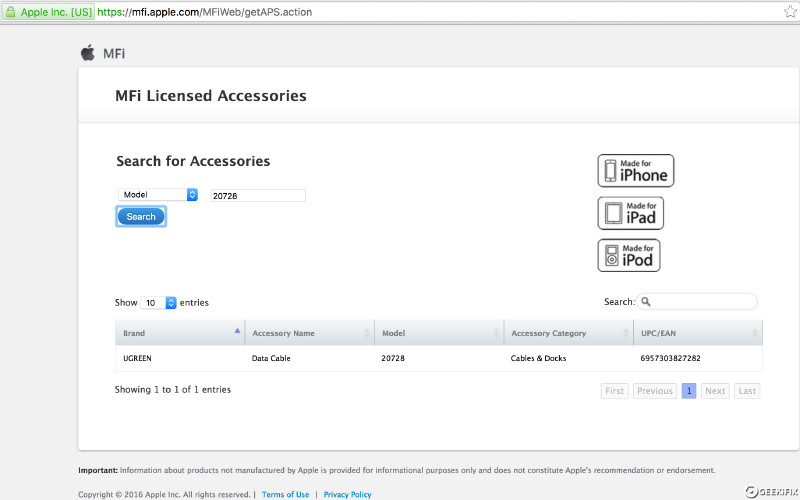
Task: Click the magnifier icon in table search
Action: [646, 302]
